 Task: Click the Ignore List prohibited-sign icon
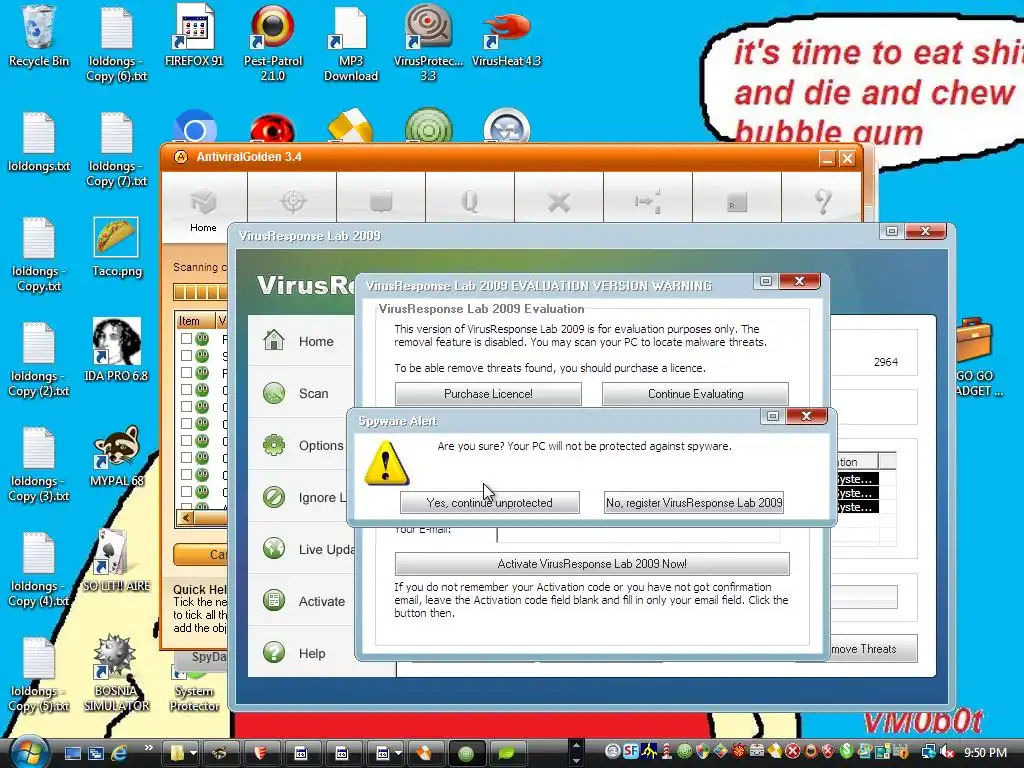point(274,497)
